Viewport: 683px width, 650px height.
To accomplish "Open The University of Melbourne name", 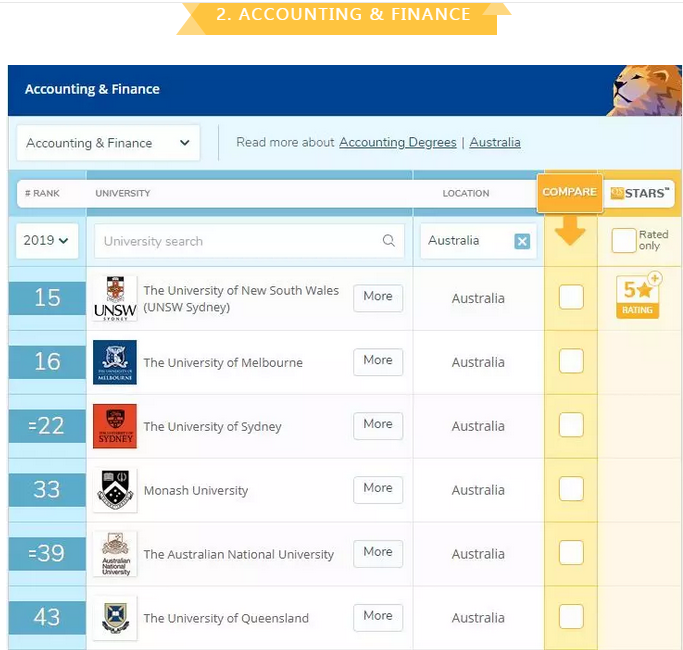I will pyautogui.click(x=223, y=362).
